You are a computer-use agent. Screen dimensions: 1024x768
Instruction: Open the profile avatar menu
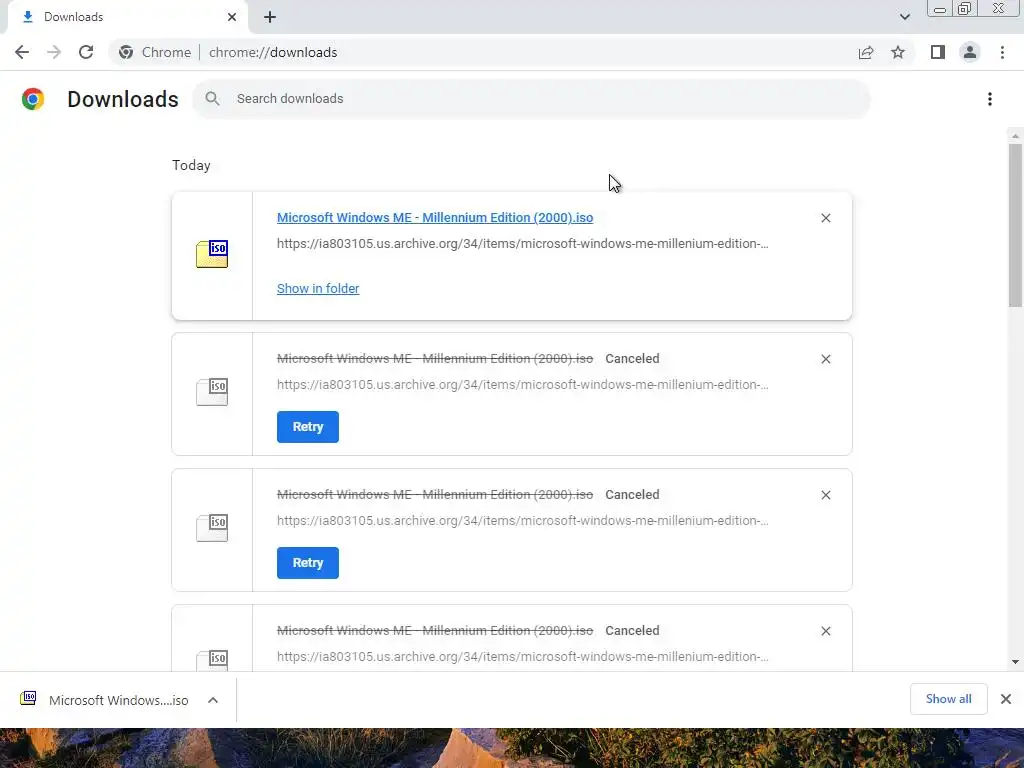coord(970,52)
